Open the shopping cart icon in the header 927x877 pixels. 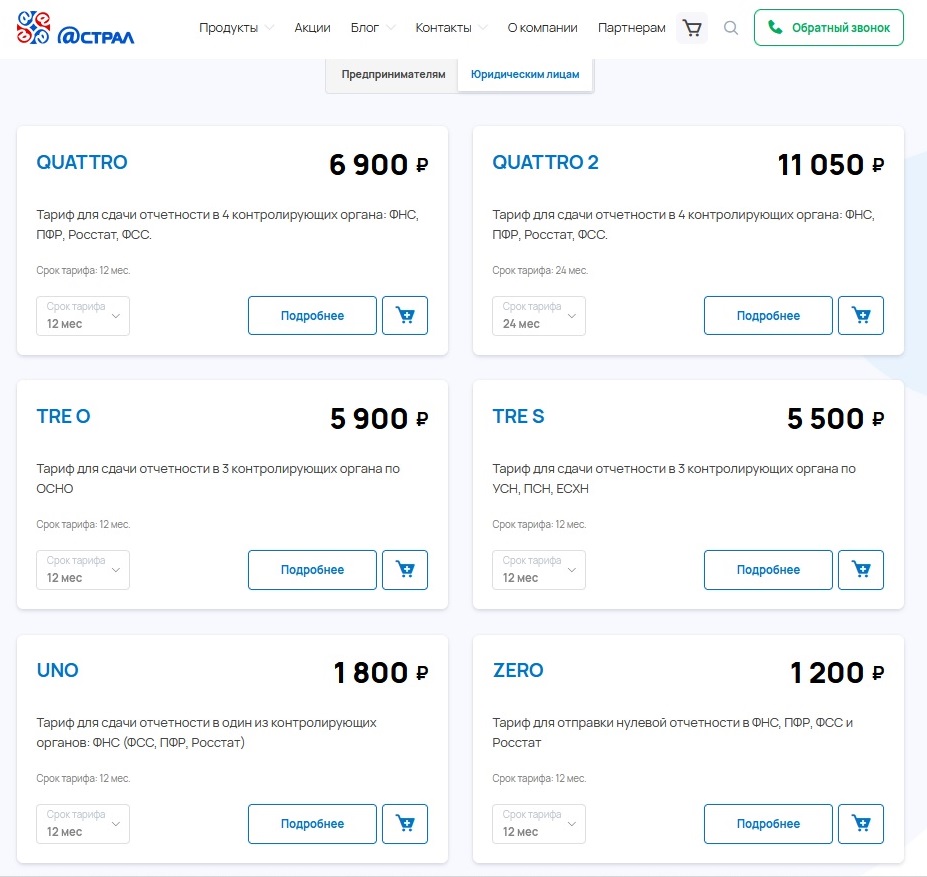pyautogui.click(x=691, y=27)
